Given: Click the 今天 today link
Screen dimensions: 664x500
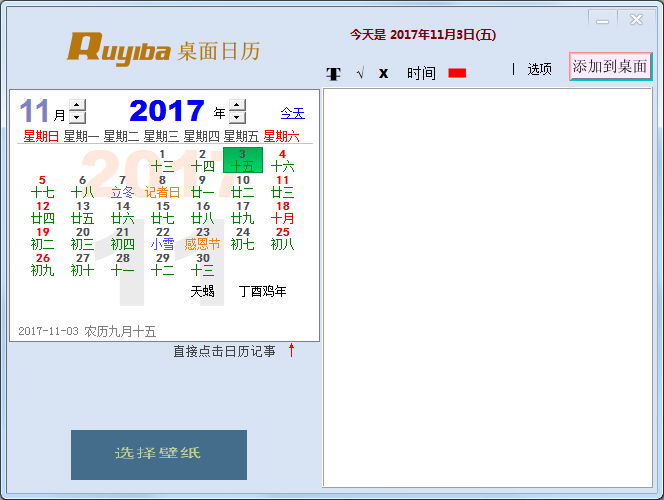Looking at the screenshot, I should coord(292,113).
